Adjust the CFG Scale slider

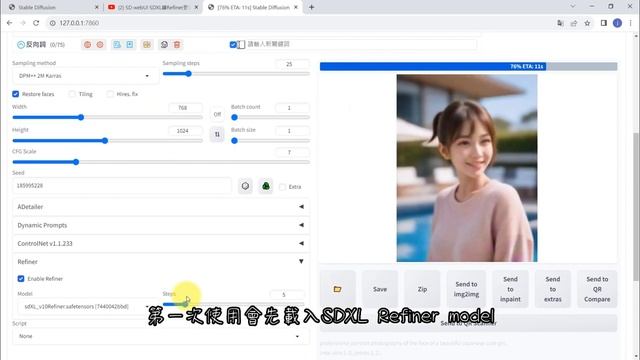click(161, 162)
